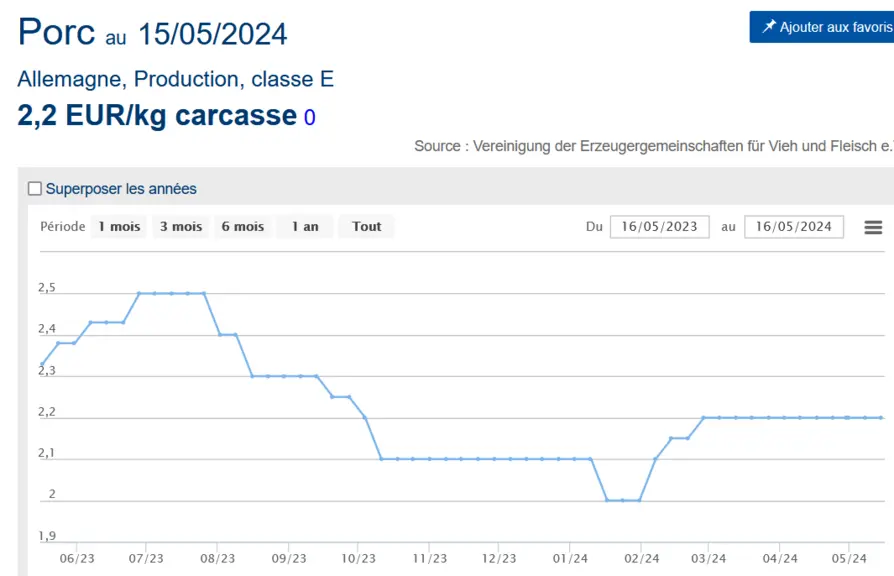Click the 01/24 x-axis label
The image size is (894, 576).
click(570, 558)
